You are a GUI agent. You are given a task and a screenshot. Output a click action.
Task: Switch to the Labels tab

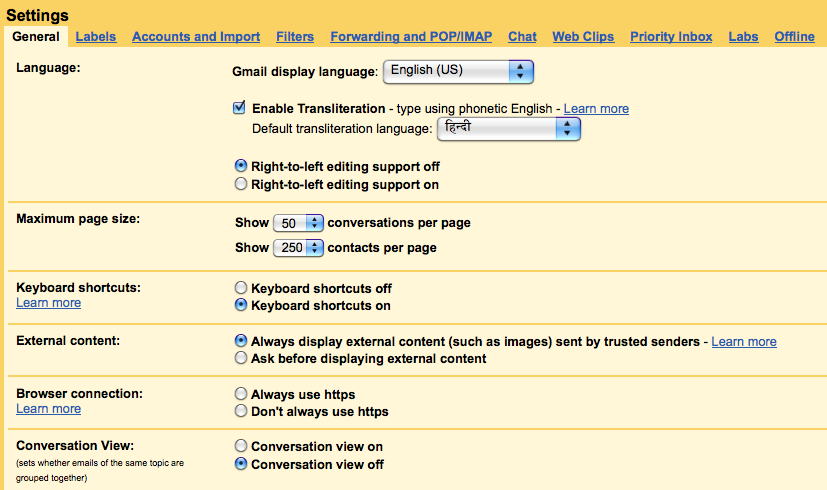(96, 37)
